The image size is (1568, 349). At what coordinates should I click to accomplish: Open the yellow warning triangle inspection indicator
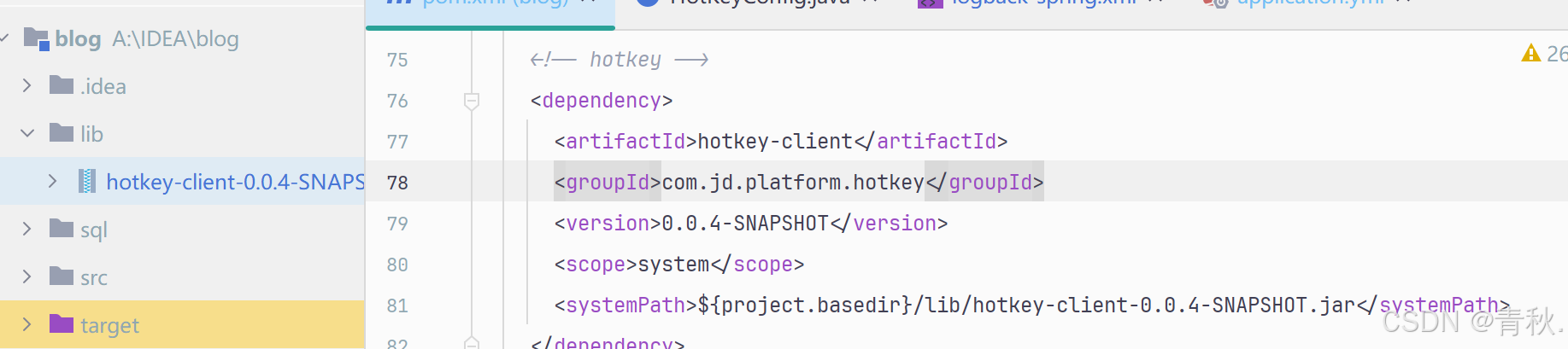pos(1530,54)
